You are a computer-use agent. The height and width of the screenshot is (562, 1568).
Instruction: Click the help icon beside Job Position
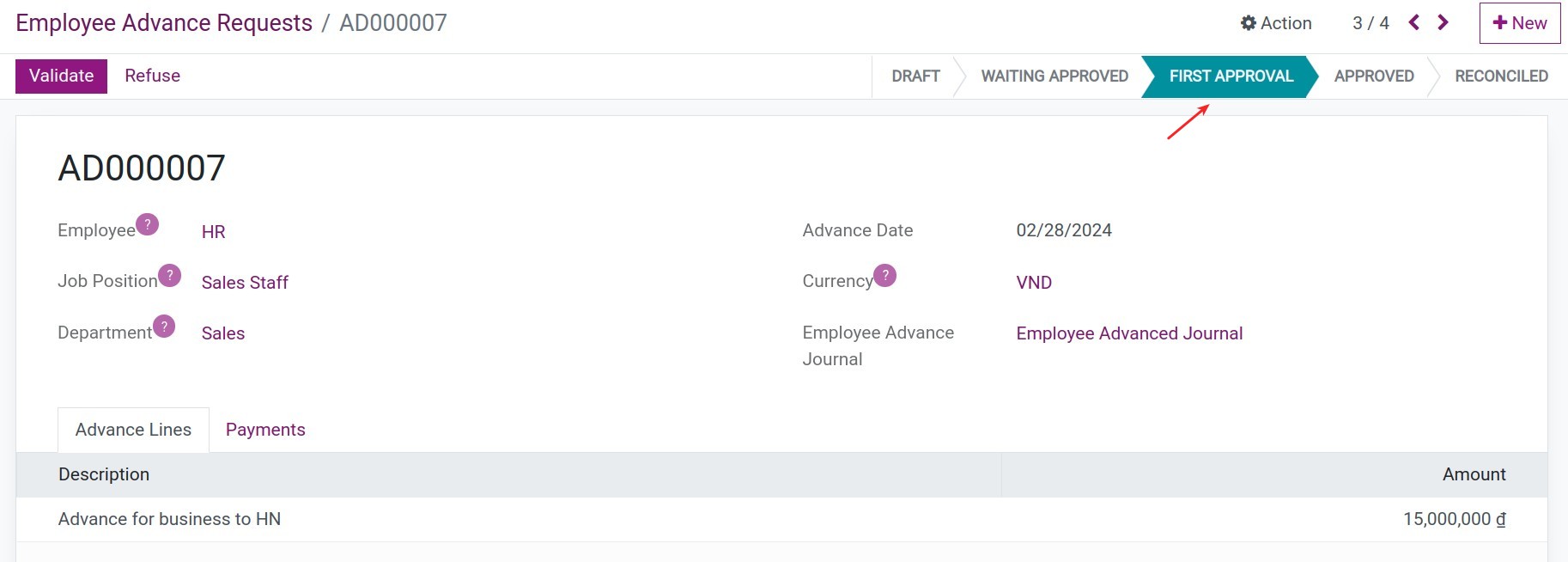coord(169,275)
